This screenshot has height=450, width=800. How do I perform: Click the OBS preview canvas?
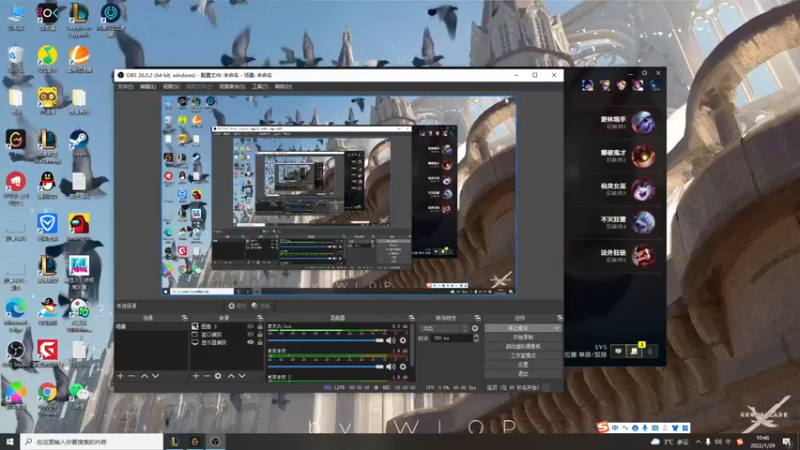339,195
